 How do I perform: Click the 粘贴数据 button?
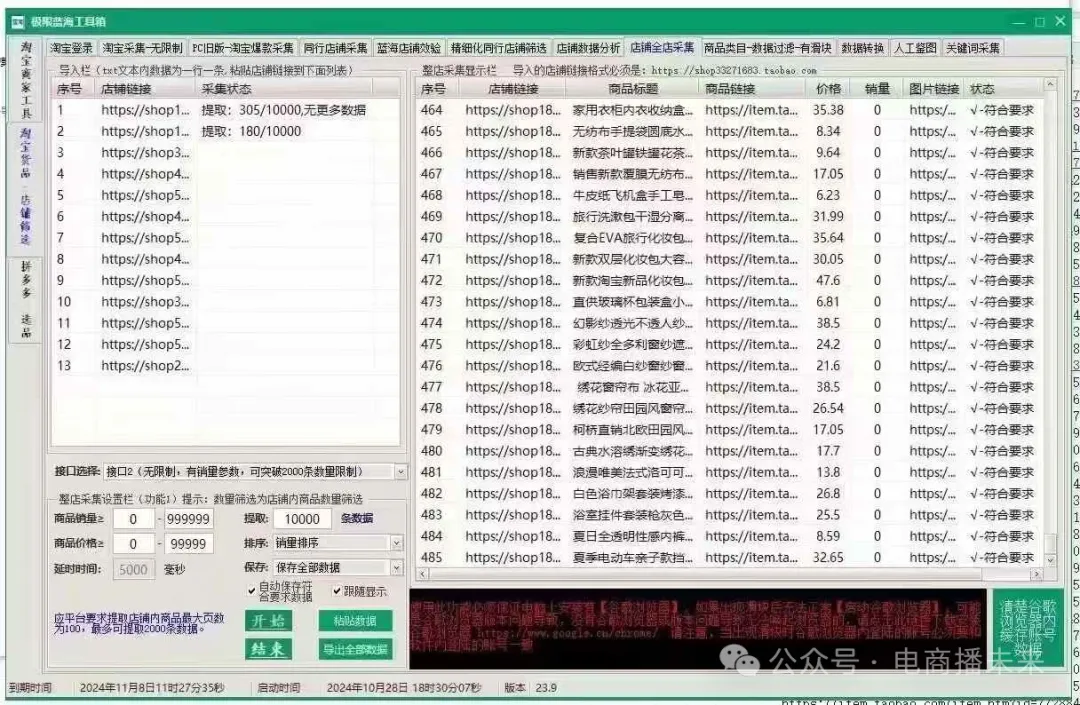[355, 621]
